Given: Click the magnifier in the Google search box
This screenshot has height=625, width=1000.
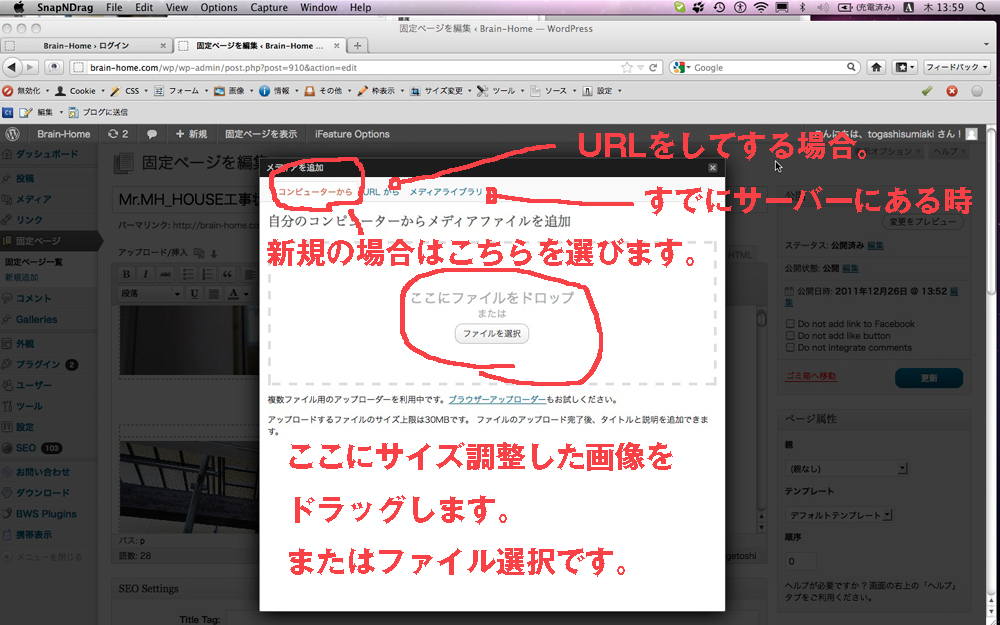Looking at the screenshot, I should coord(851,67).
